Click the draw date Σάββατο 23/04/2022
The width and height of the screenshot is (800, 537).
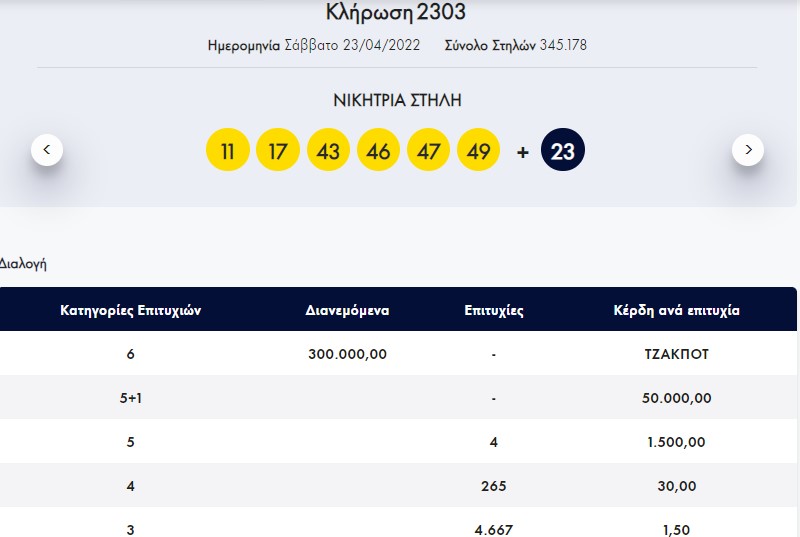click(366, 45)
